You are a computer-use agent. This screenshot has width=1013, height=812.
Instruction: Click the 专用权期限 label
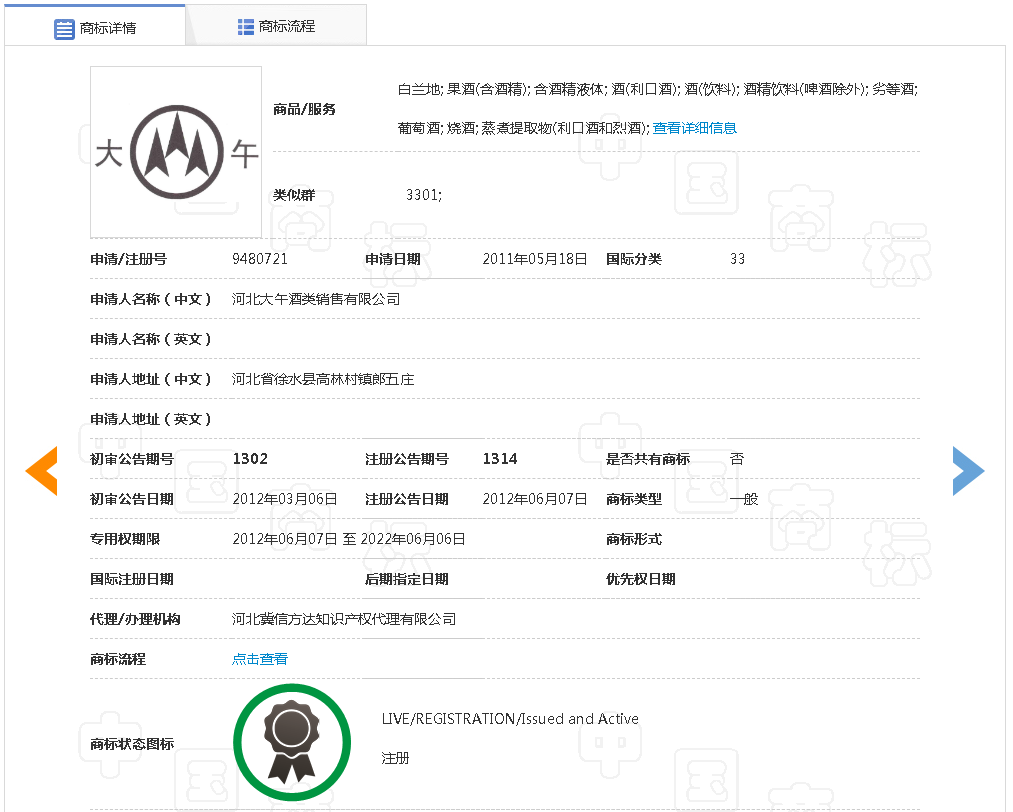pyautogui.click(x=125, y=539)
